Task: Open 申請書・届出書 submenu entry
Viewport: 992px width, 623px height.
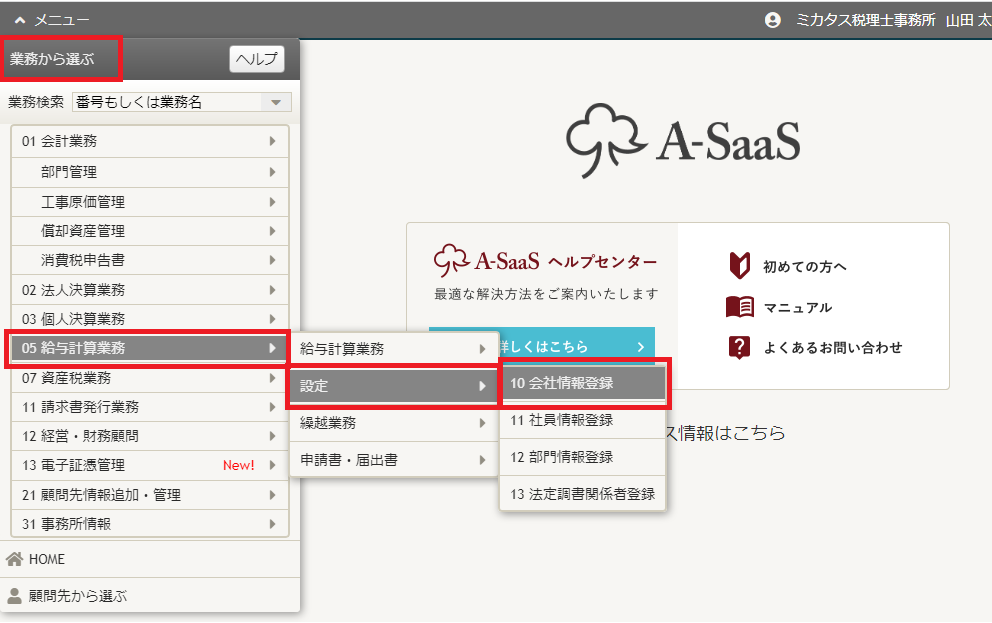Action: click(x=394, y=460)
